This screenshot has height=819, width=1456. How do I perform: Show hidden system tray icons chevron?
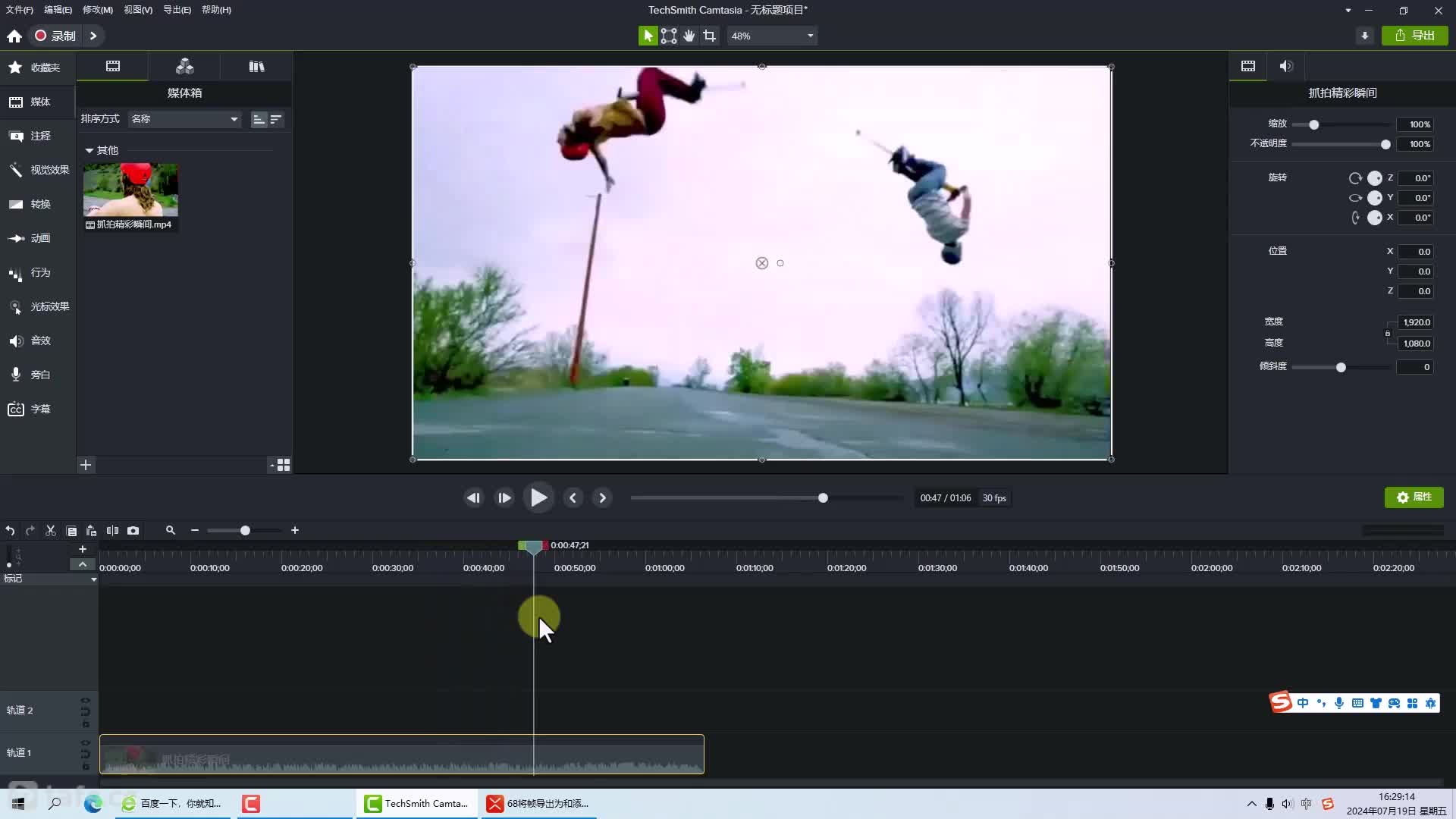[1251, 804]
